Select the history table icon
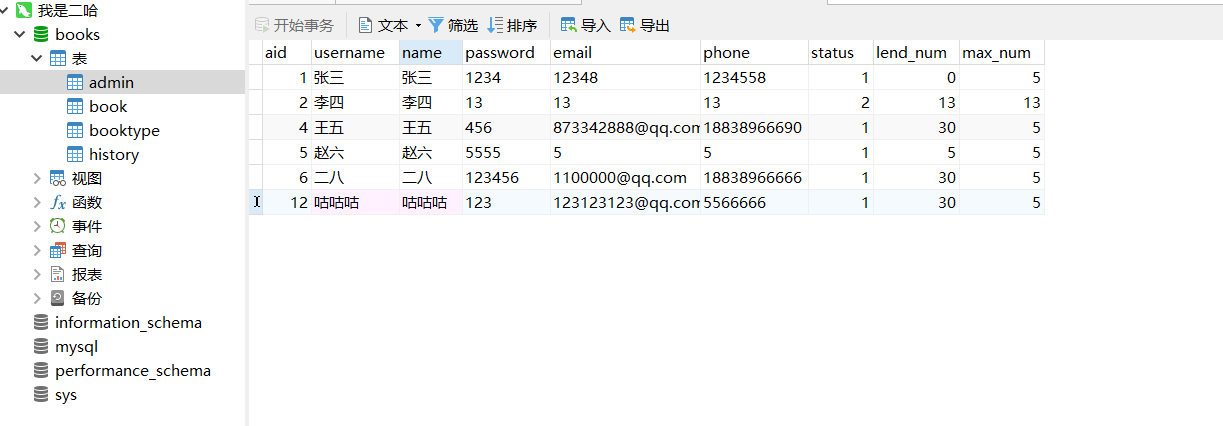Screen dimensions: 1223x426 coord(75,155)
